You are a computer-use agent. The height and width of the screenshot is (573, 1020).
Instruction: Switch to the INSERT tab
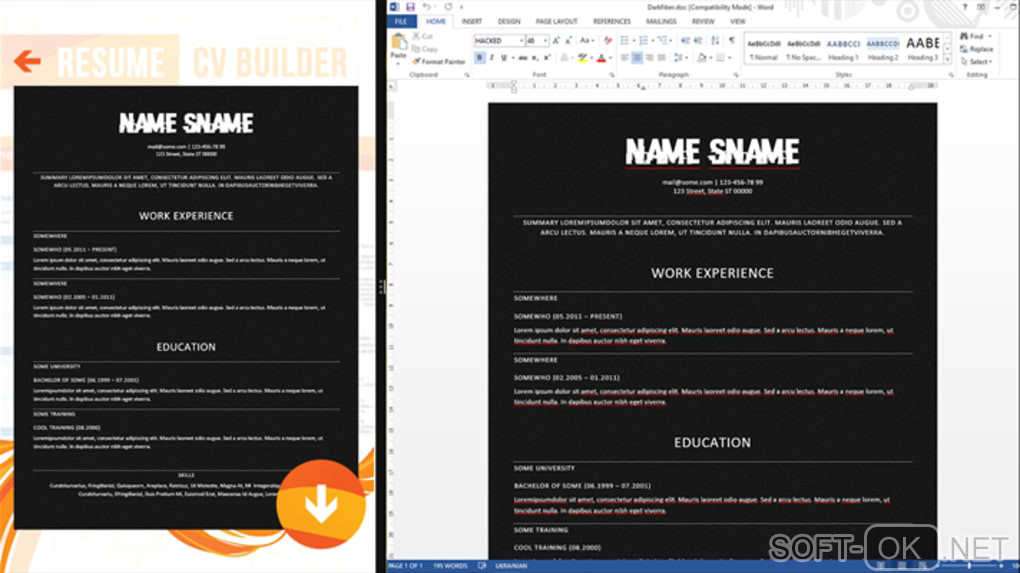472,21
